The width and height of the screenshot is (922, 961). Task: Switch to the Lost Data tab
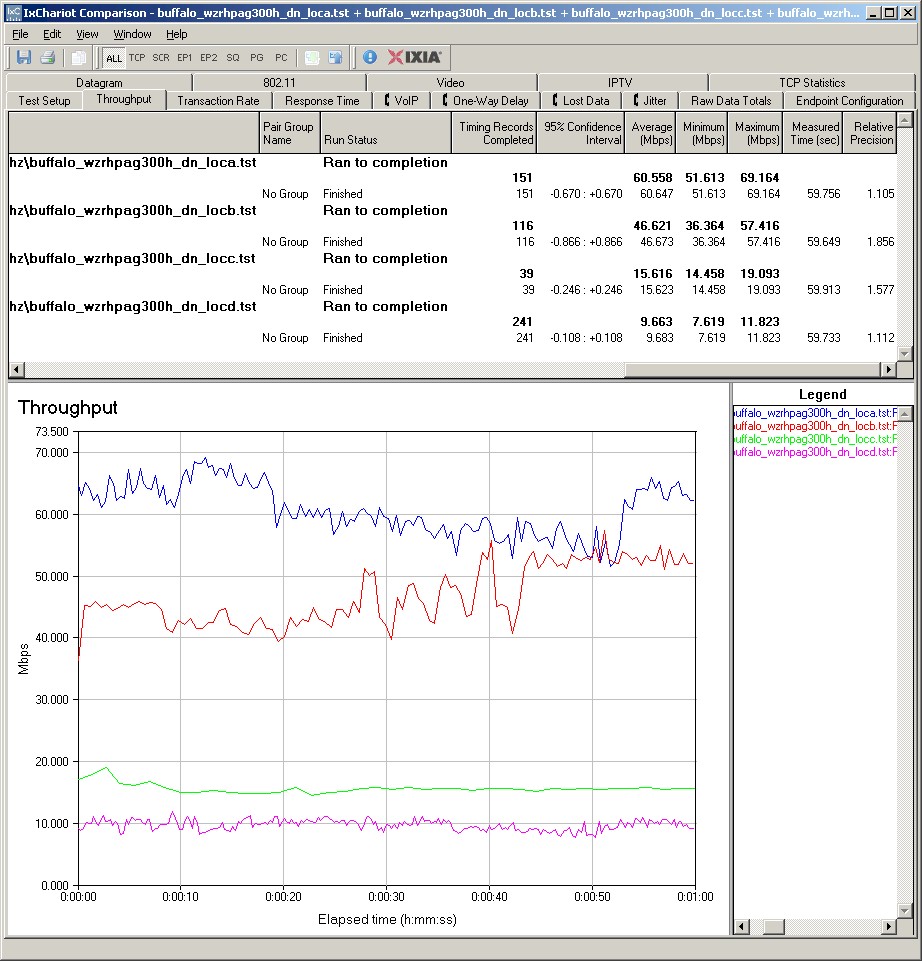[581, 101]
